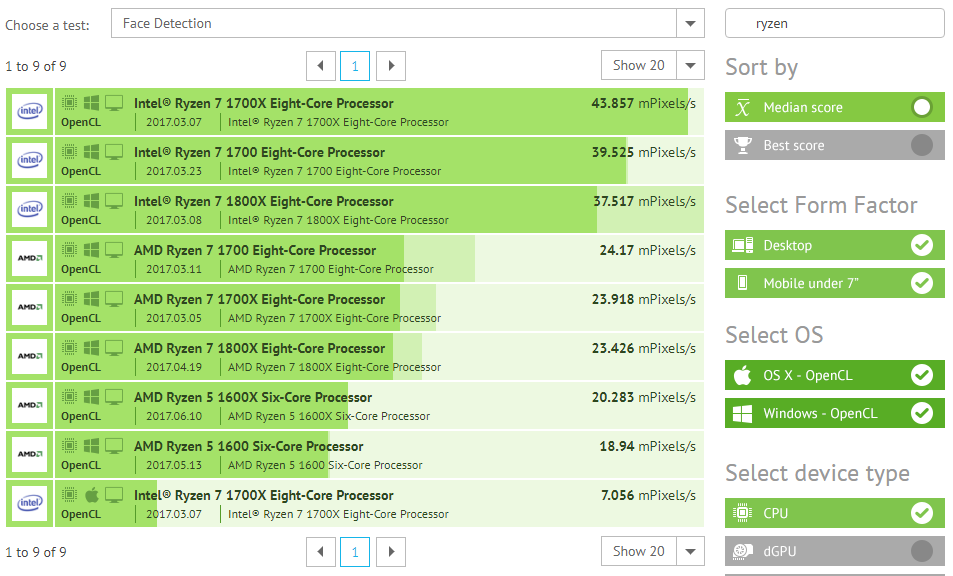953x576 pixels.
Task: Open the Show 20 dropdown above the results
Action: [x=653, y=65]
